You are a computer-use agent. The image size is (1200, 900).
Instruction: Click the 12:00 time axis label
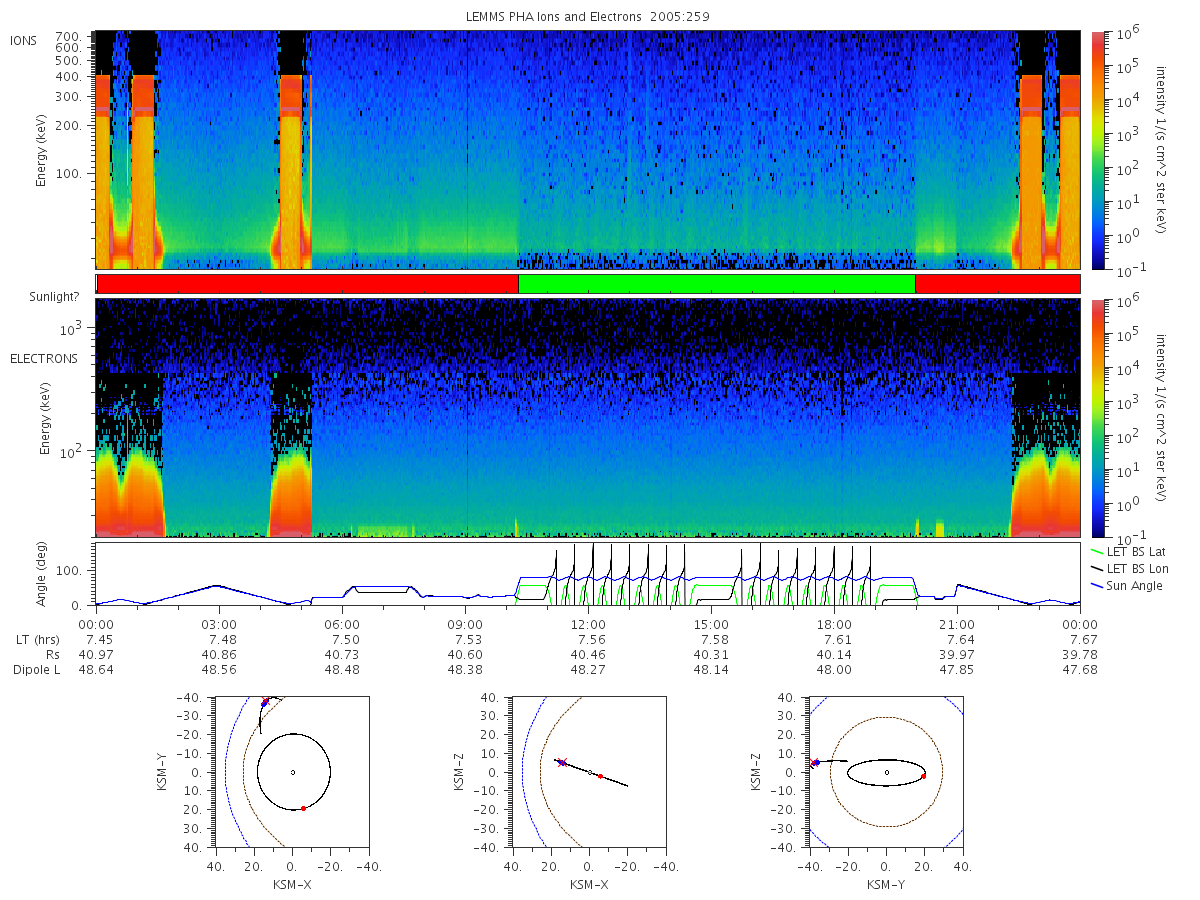click(588, 623)
